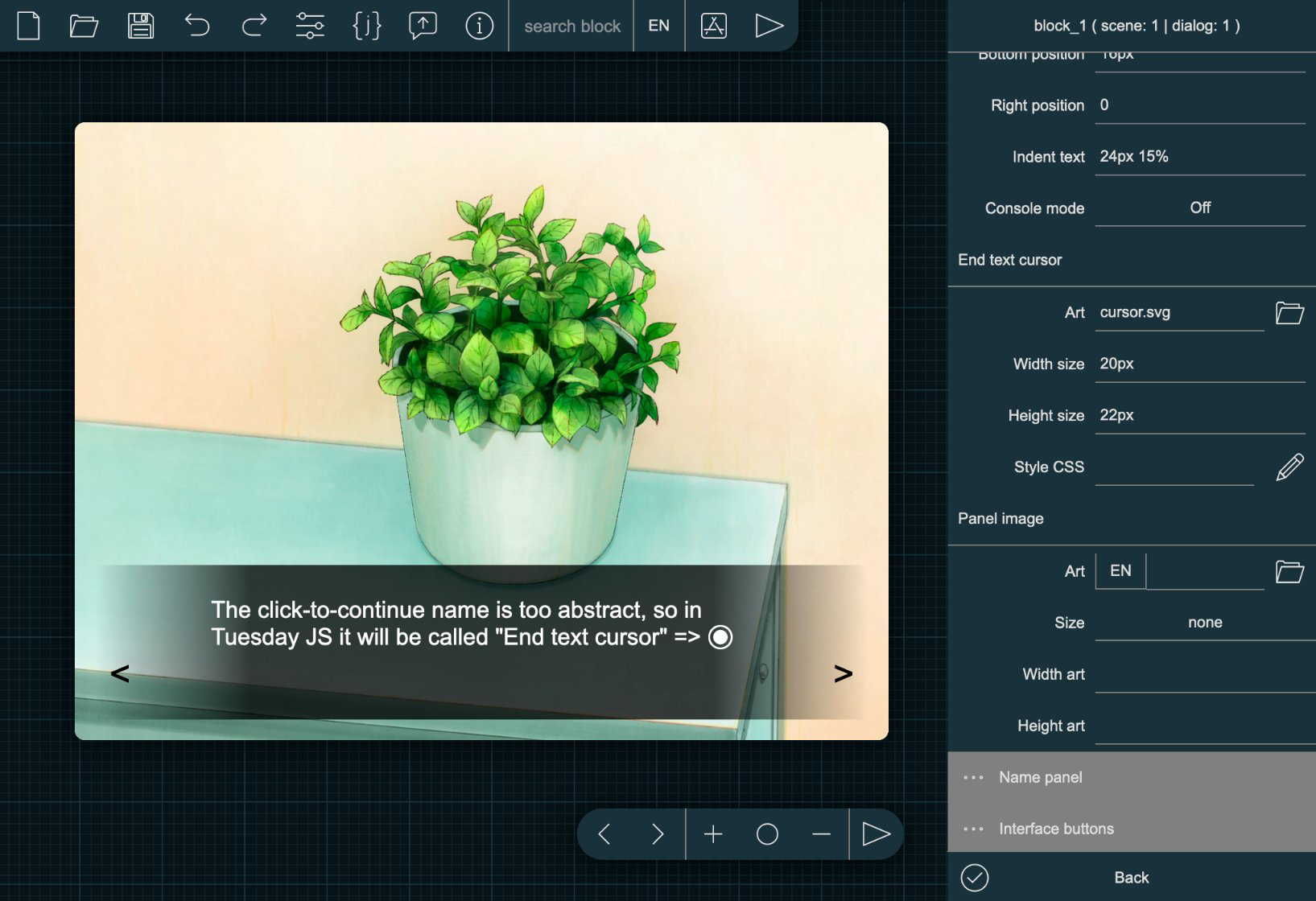Edit the Style CSS with the pencil icon
Image resolution: width=1316 pixels, height=901 pixels.
(1289, 466)
